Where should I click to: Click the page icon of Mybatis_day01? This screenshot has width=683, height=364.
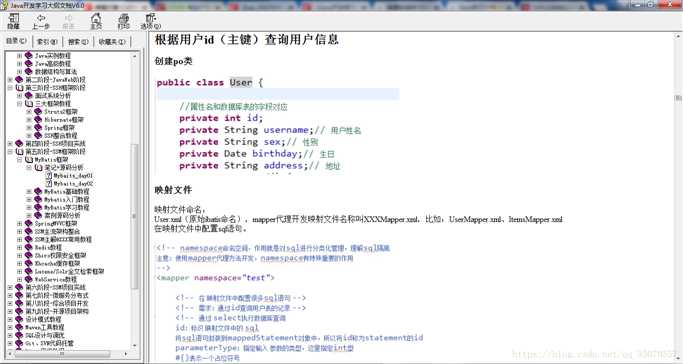point(49,175)
